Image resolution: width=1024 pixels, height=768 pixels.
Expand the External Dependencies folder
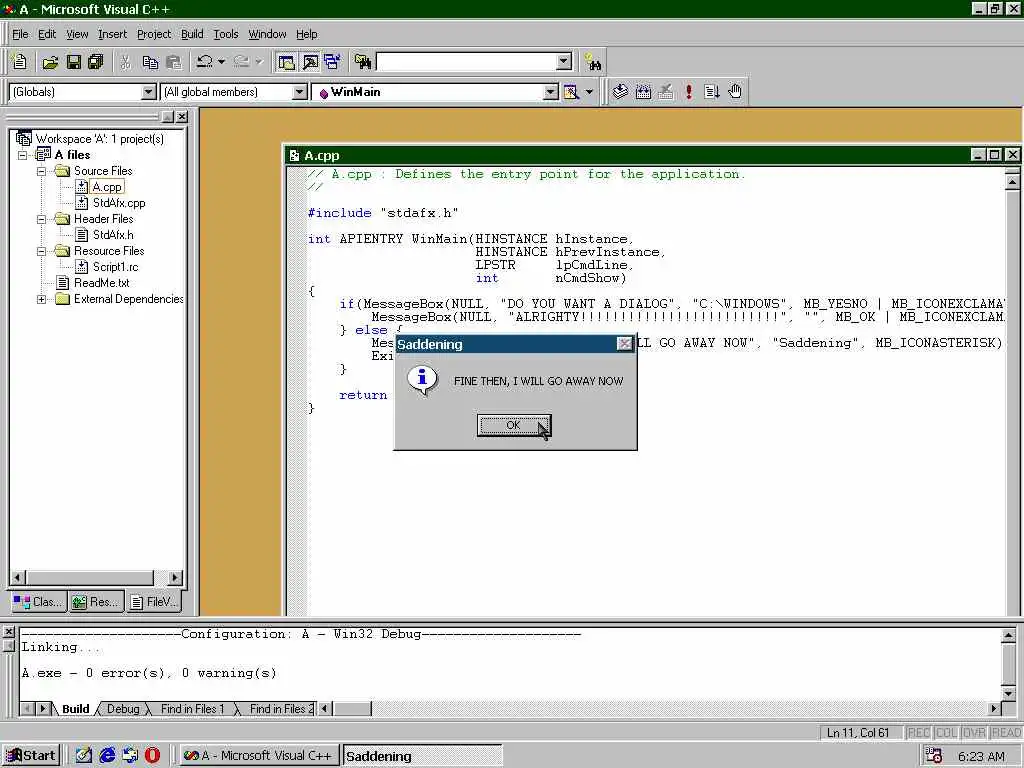(x=41, y=299)
